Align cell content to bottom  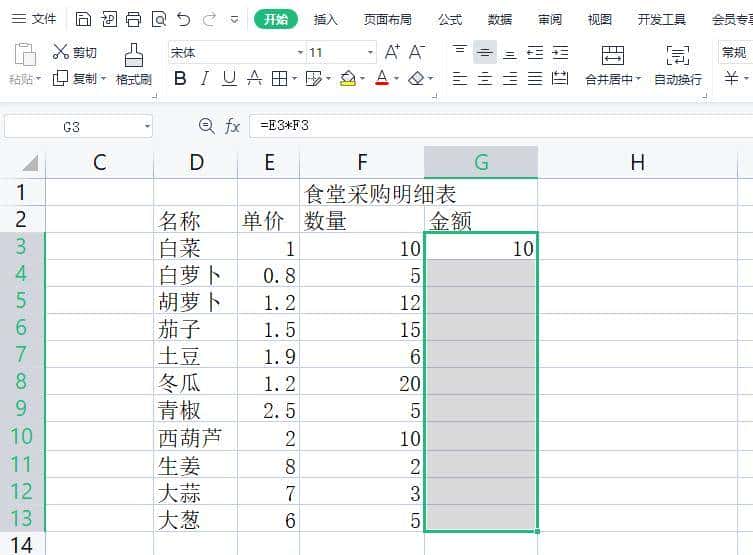(x=510, y=52)
